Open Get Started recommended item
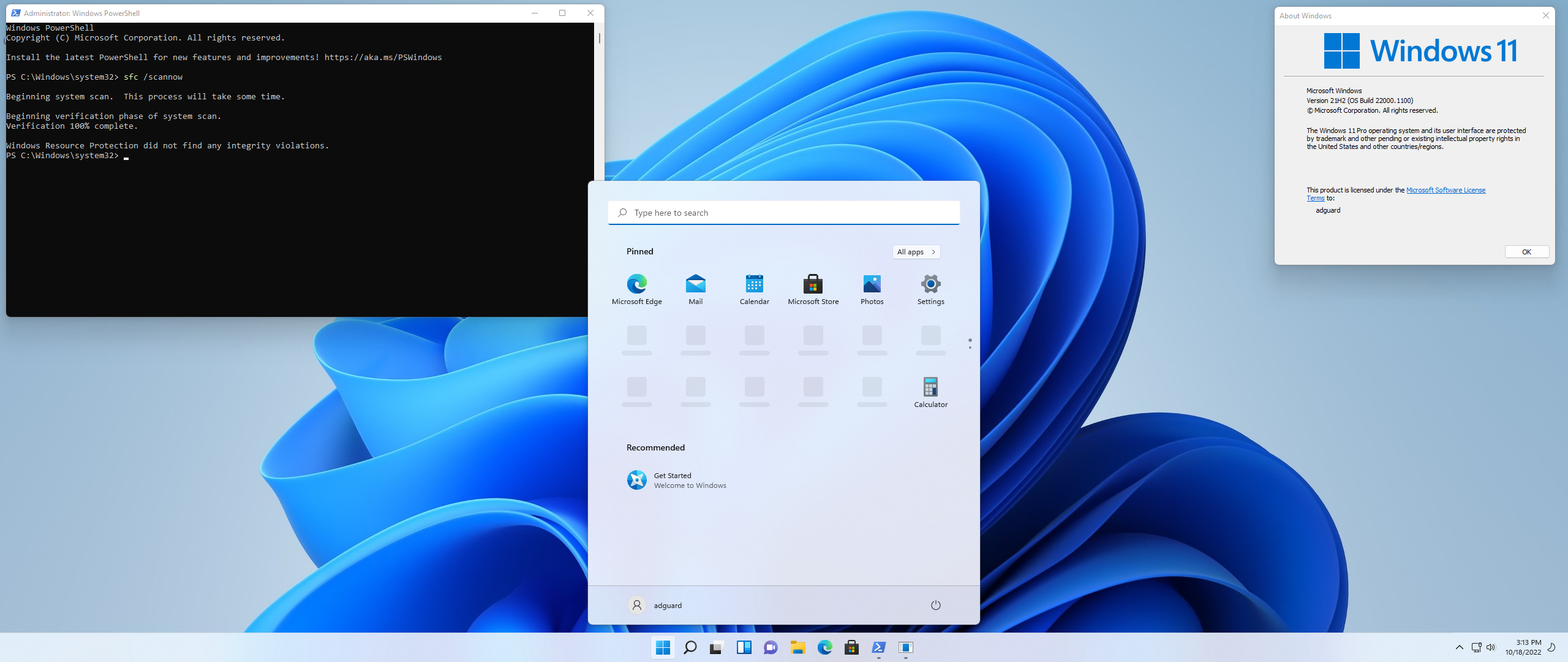The image size is (1568, 662). coord(677,480)
